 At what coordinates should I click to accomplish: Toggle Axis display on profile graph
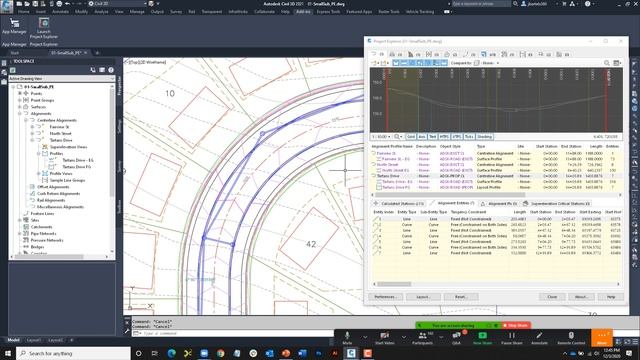tap(422, 137)
